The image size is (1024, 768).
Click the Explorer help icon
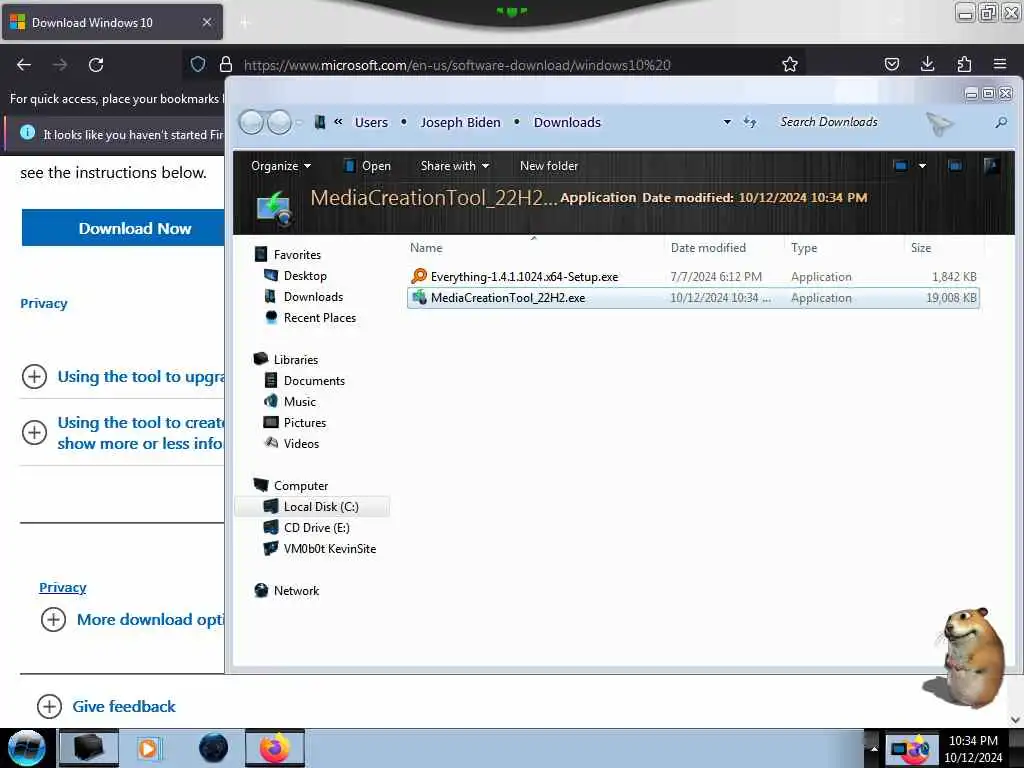point(991,166)
